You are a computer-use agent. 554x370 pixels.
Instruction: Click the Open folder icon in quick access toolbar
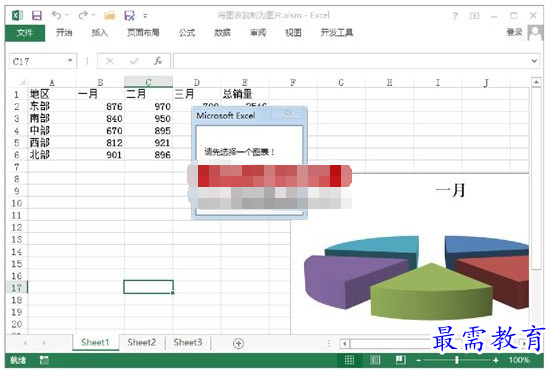coord(110,15)
